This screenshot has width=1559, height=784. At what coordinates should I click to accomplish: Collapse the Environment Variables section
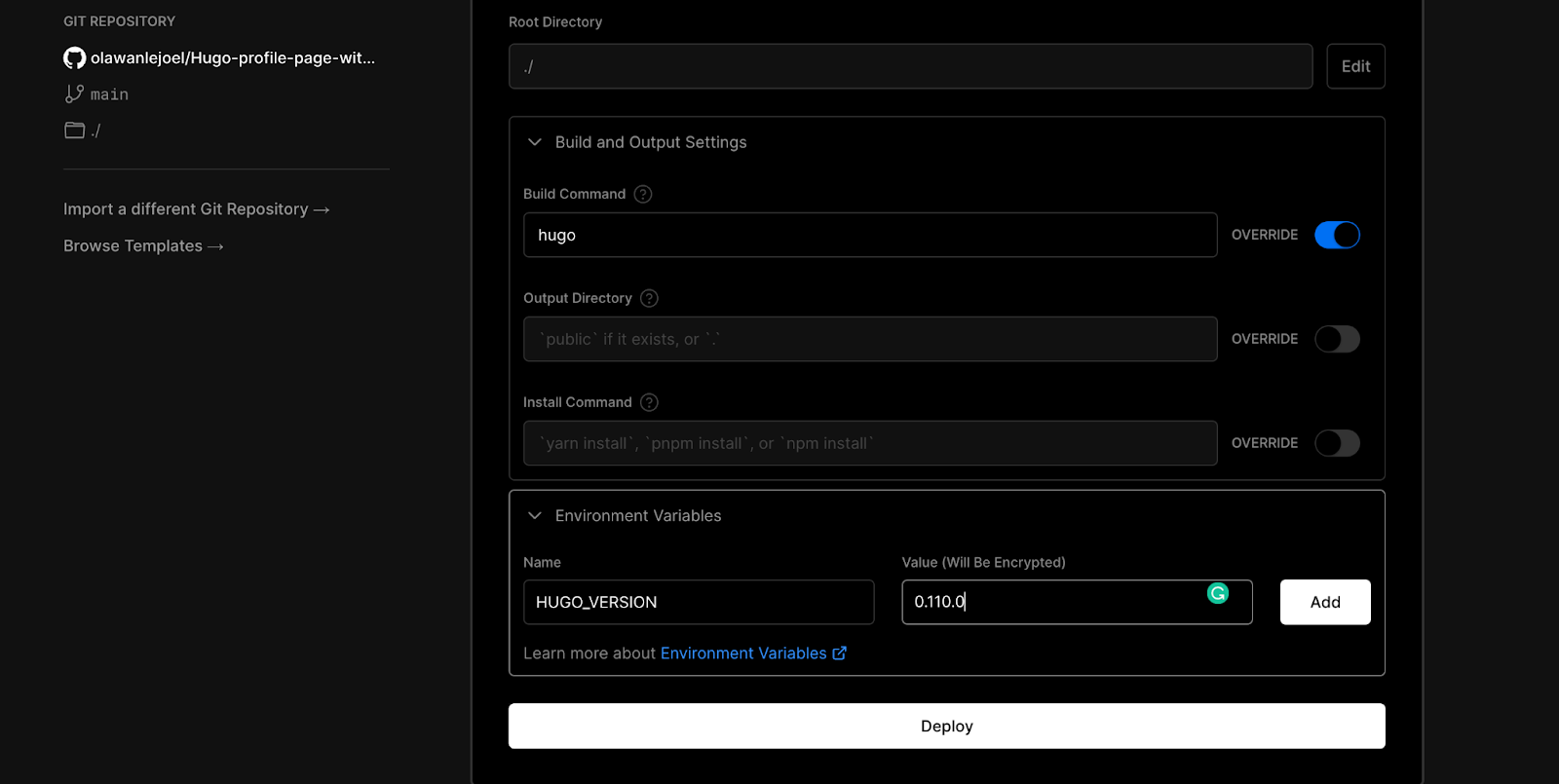(x=535, y=516)
